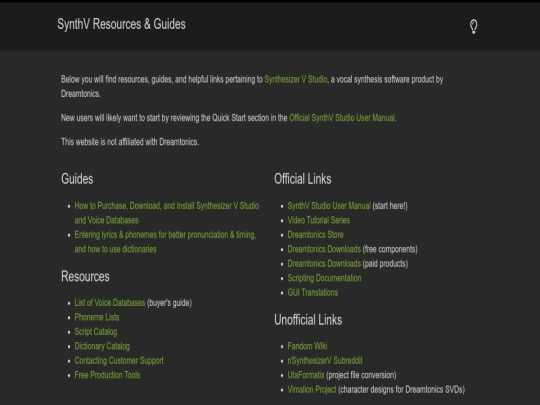View Free Production Tools
The width and height of the screenshot is (540, 405).
pyautogui.click(x=107, y=375)
